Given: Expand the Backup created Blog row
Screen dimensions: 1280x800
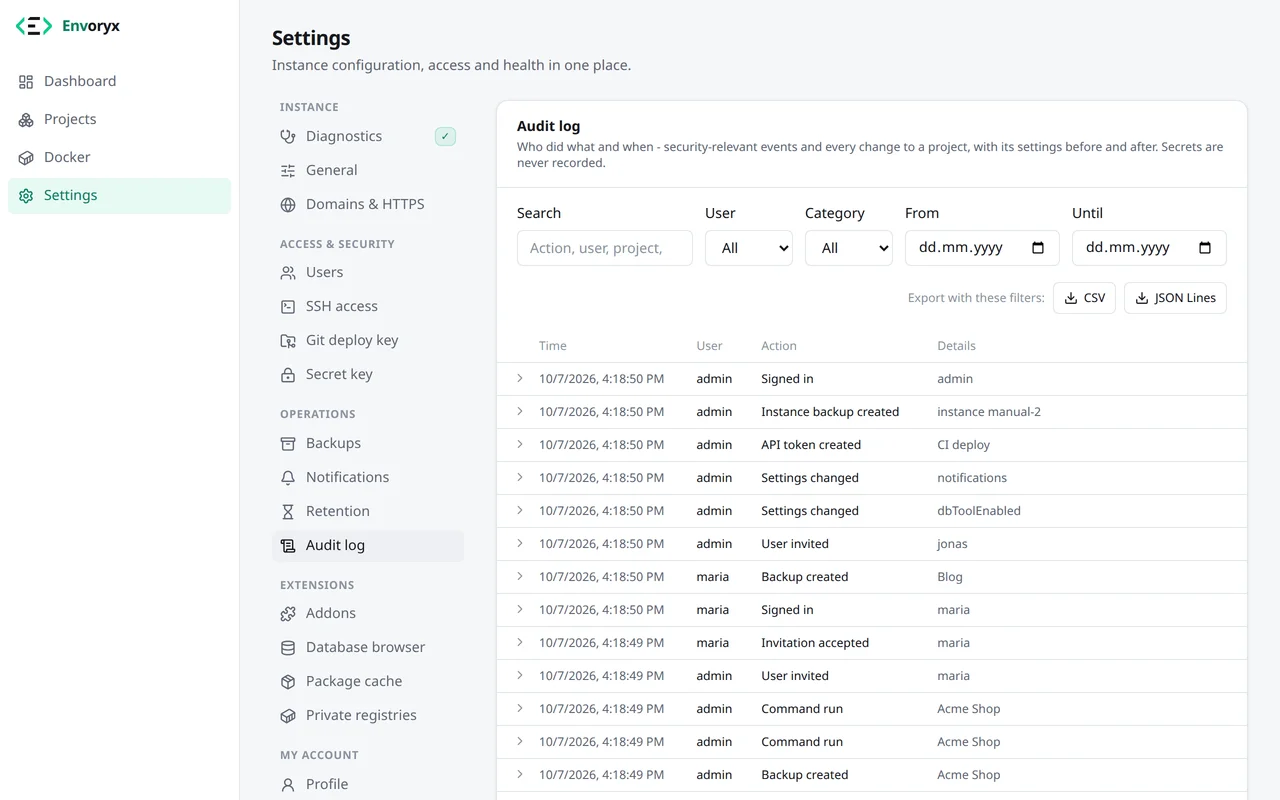Looking at the screenshot, I should [x=520, y=576].
